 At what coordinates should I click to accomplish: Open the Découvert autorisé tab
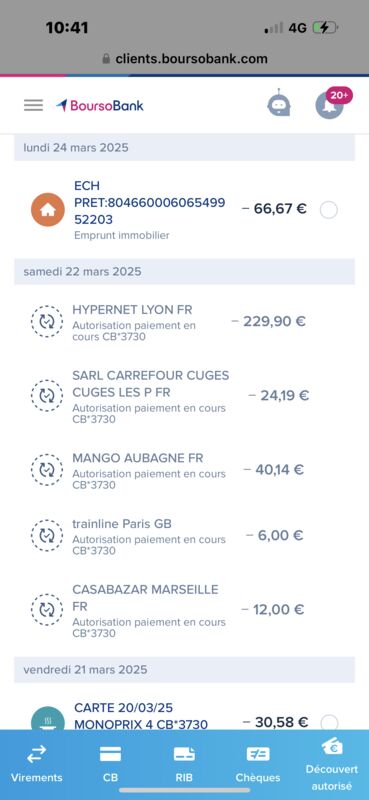[332, 764]
